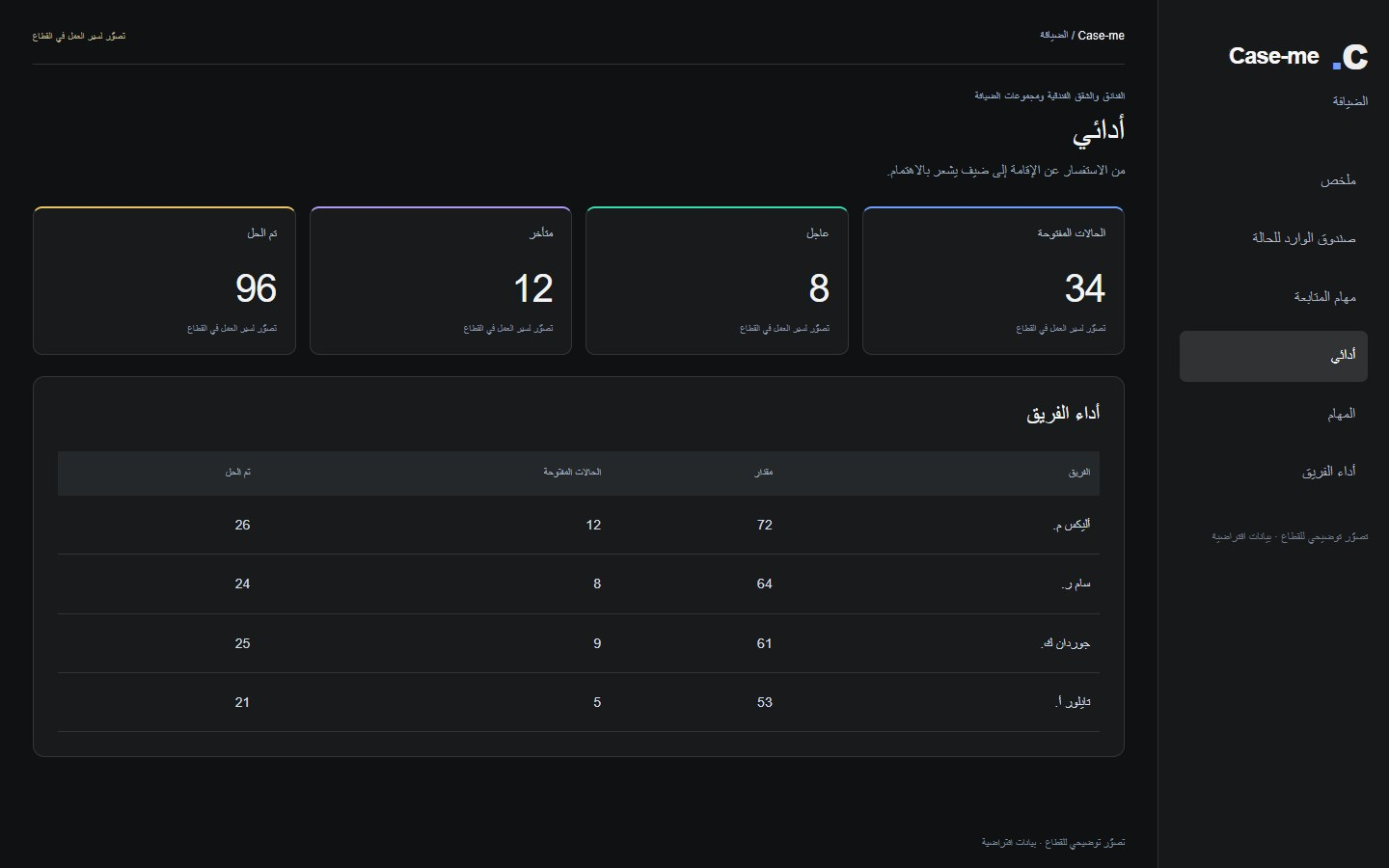Select the جوردان ك. team row name

1066,643
